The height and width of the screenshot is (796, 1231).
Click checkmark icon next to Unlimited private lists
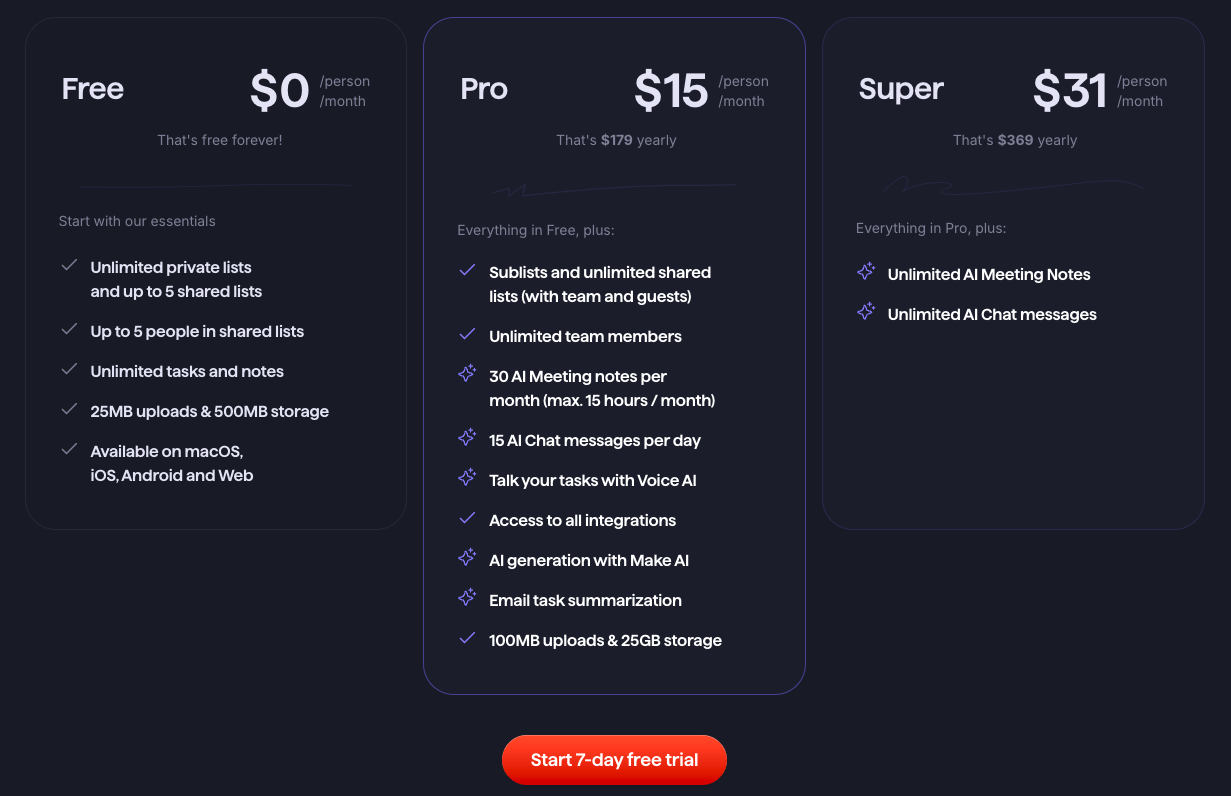click(x=69, y=265)
